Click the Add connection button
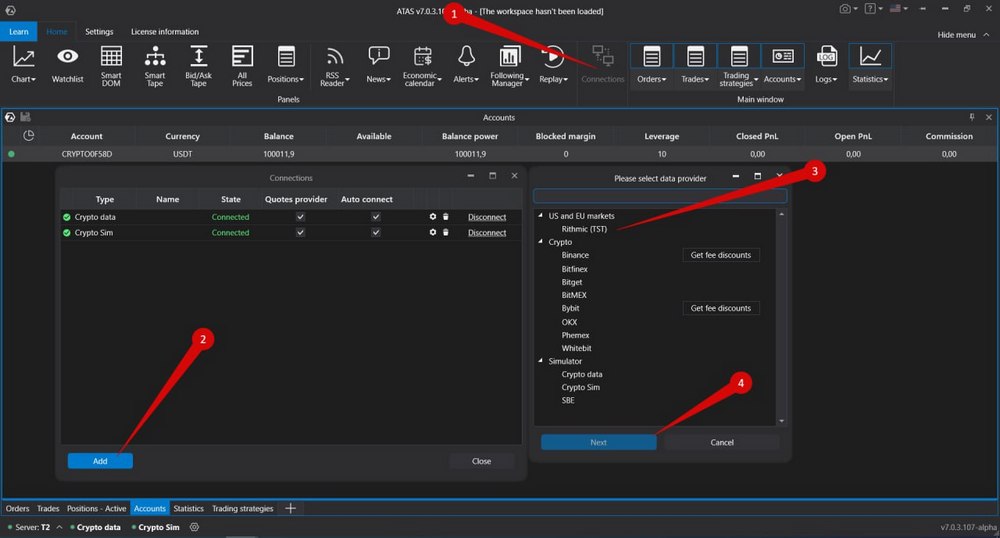1000x538 pixels. pos(100,461)
